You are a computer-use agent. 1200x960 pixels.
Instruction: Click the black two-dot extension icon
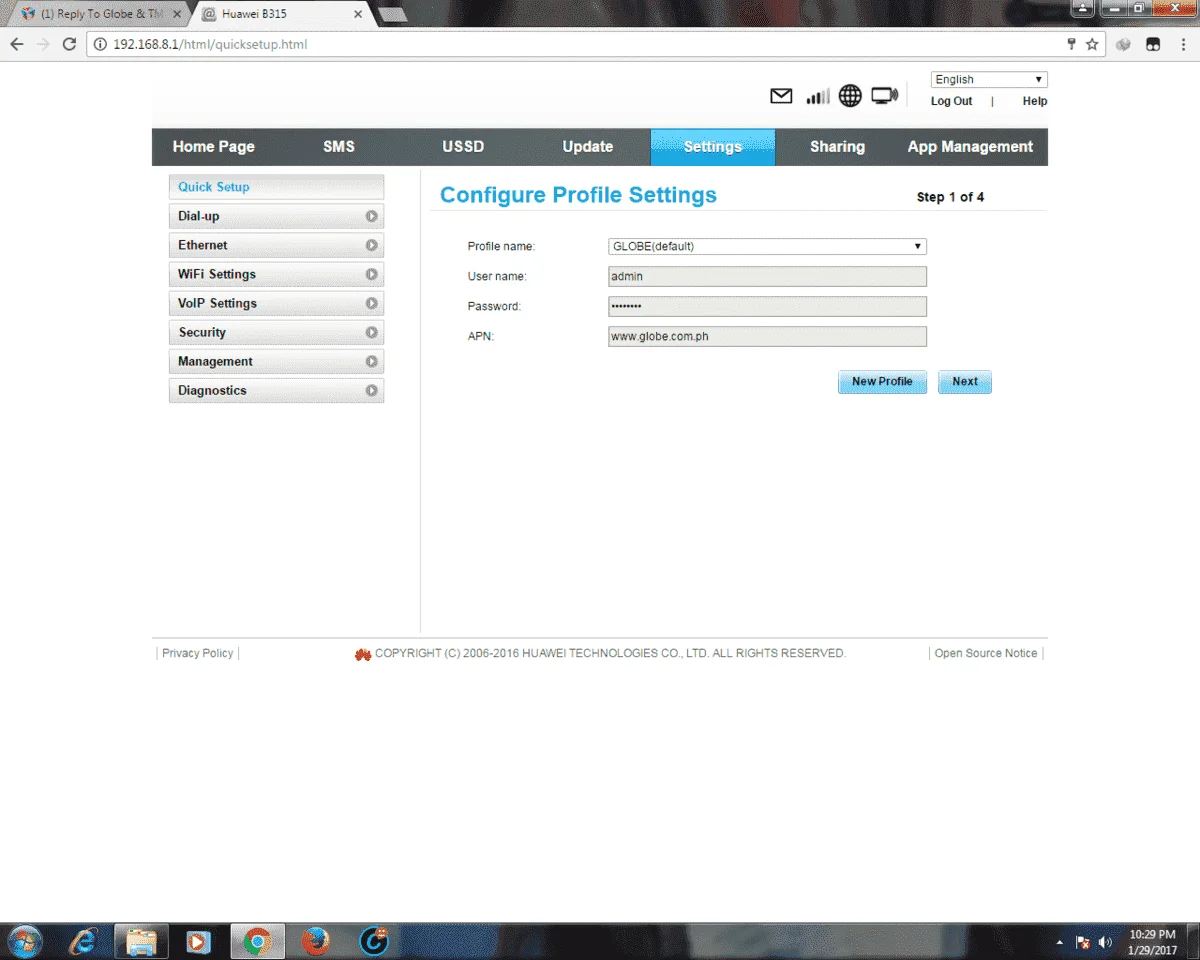[x=1152, y=44]
